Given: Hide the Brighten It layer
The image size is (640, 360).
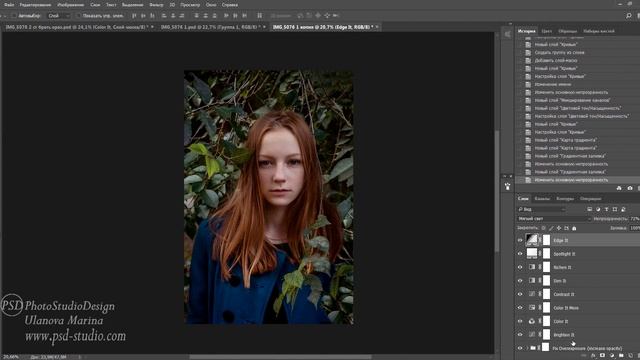Looking at the screenshot, I should pos(520,335).
